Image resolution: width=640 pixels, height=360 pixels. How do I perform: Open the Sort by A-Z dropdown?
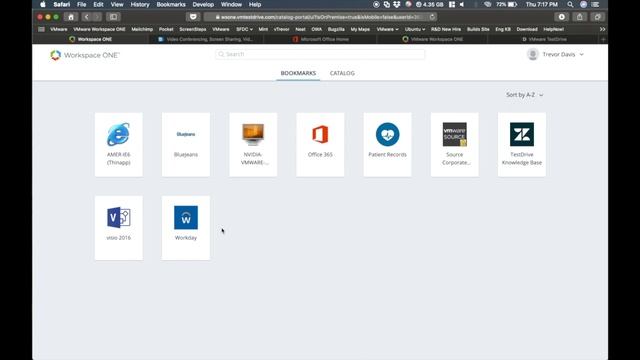click(524, 95)
